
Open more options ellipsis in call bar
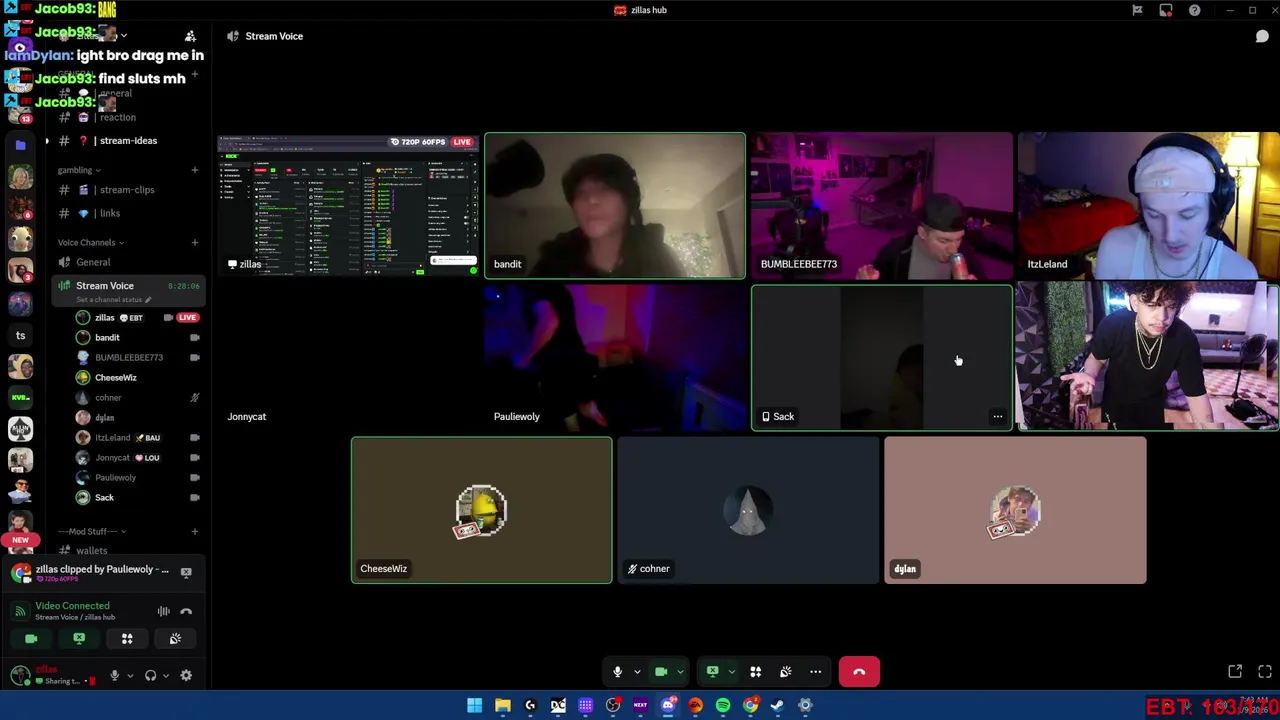[816, 672]
